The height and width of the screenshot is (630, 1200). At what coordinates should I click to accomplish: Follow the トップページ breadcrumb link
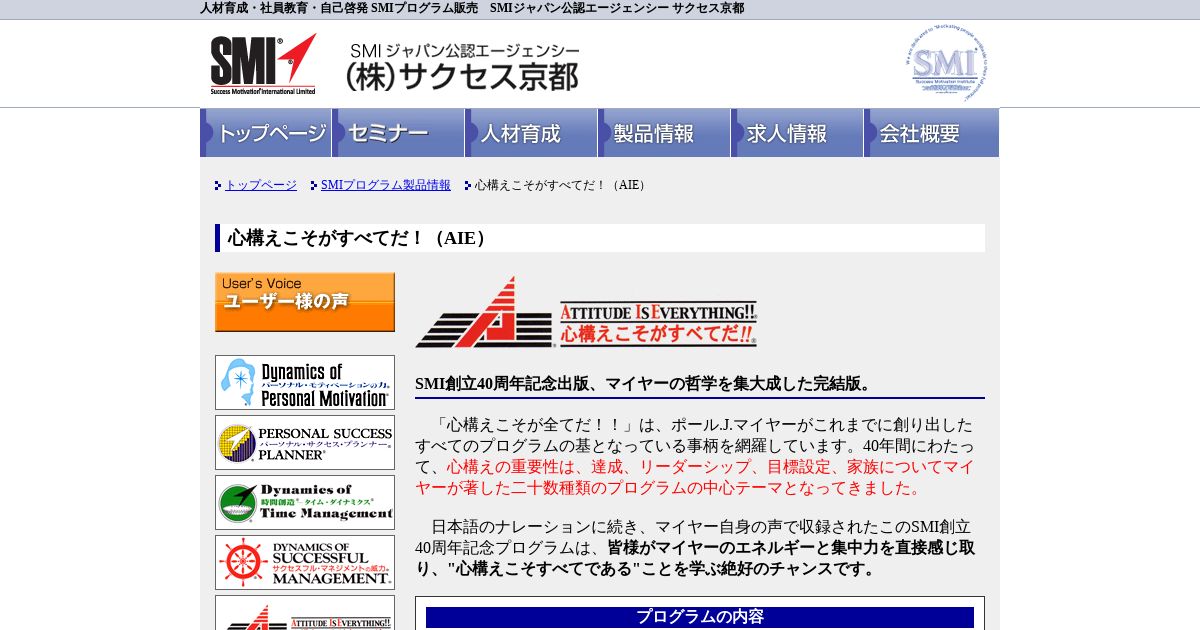(261, 185)
